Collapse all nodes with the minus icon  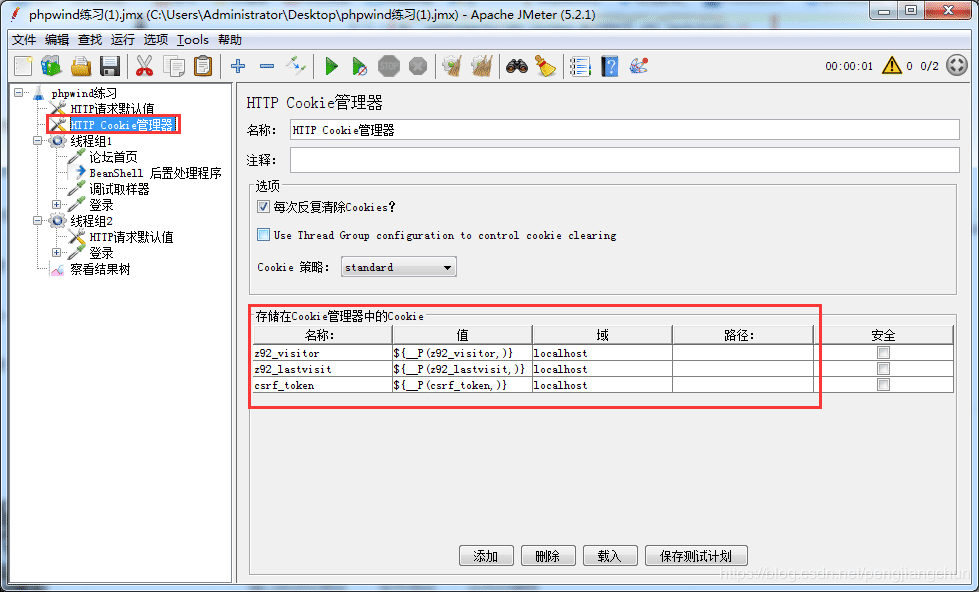(267, 66)
